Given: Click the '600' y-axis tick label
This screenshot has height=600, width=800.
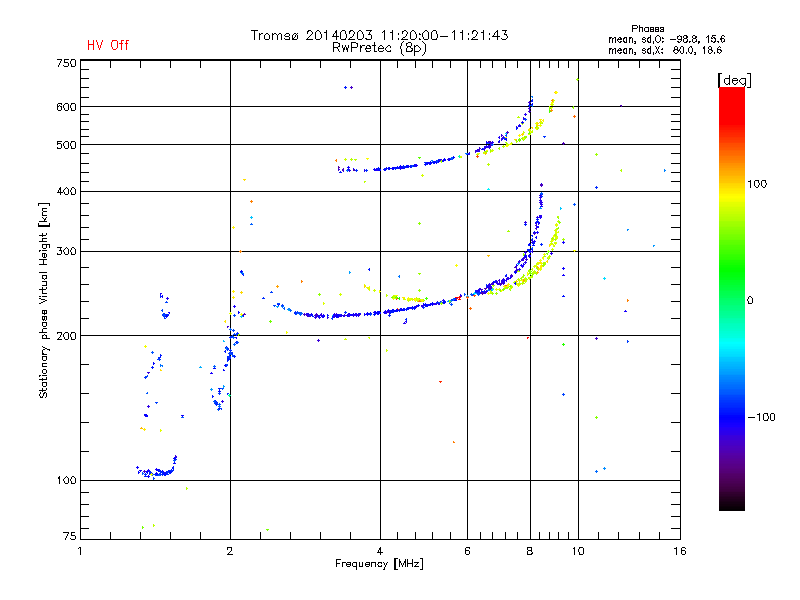Looking at the screenshot, I should coord(66,107).
